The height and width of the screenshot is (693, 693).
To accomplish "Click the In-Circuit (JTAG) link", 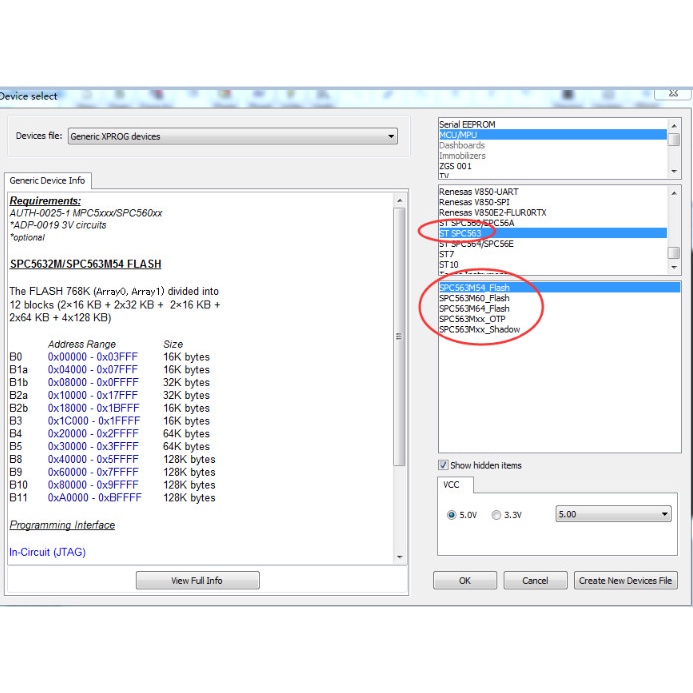I will (48, 551).
